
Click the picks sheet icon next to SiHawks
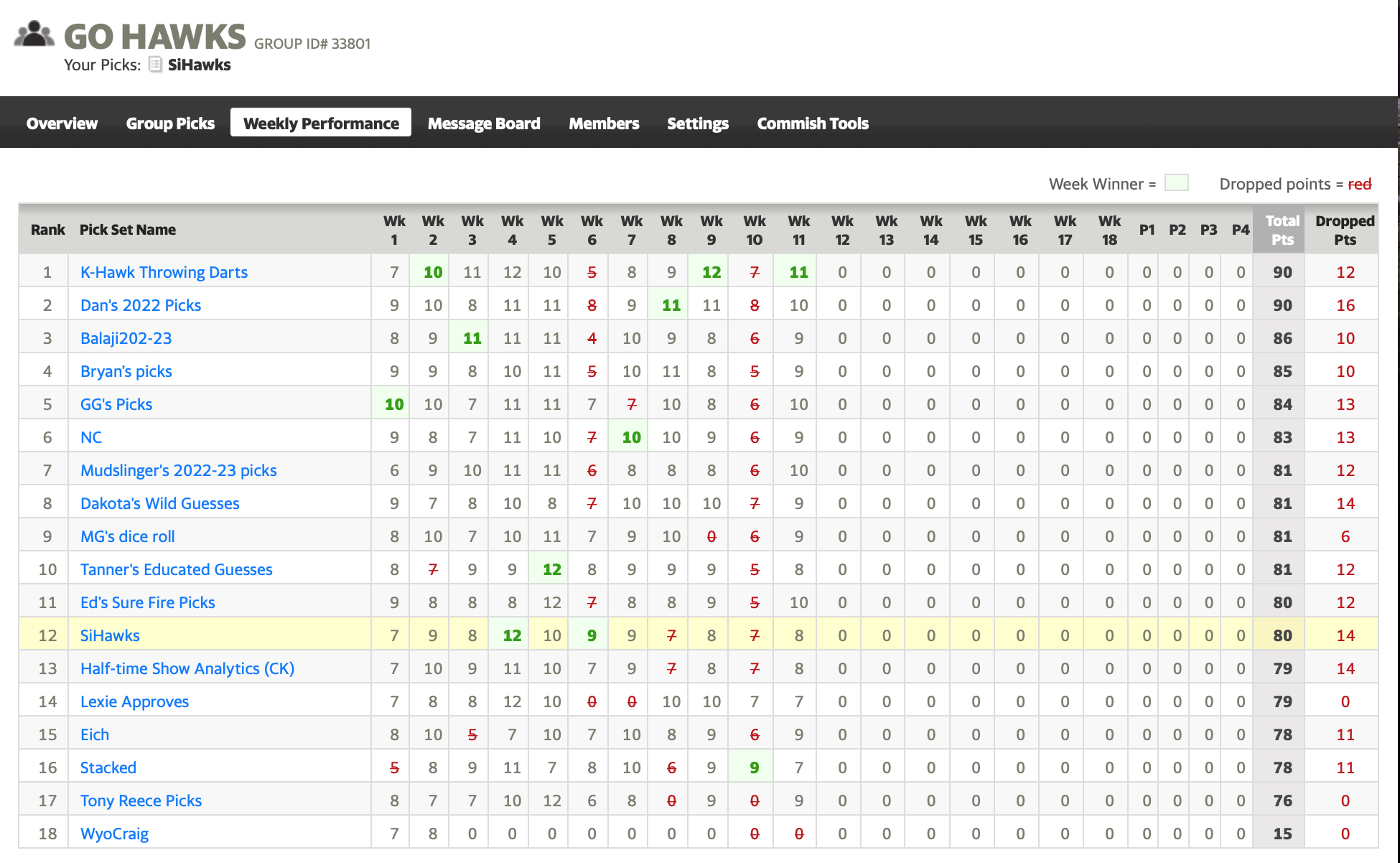155,65
